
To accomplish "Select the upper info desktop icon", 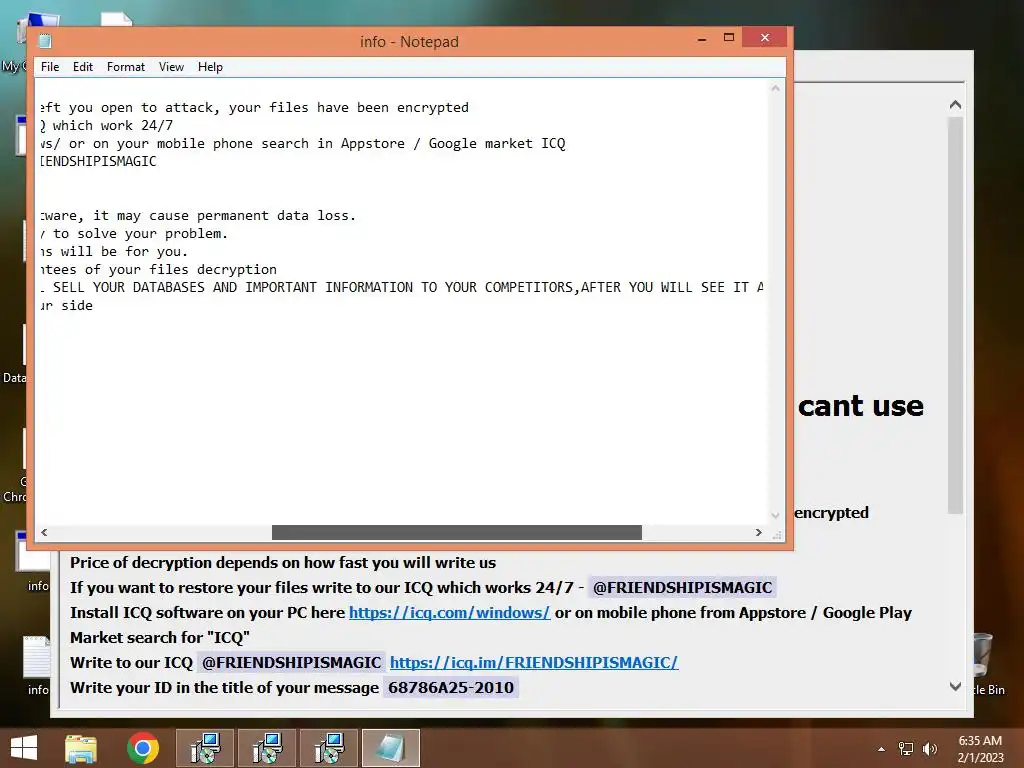I will (34, 560).
